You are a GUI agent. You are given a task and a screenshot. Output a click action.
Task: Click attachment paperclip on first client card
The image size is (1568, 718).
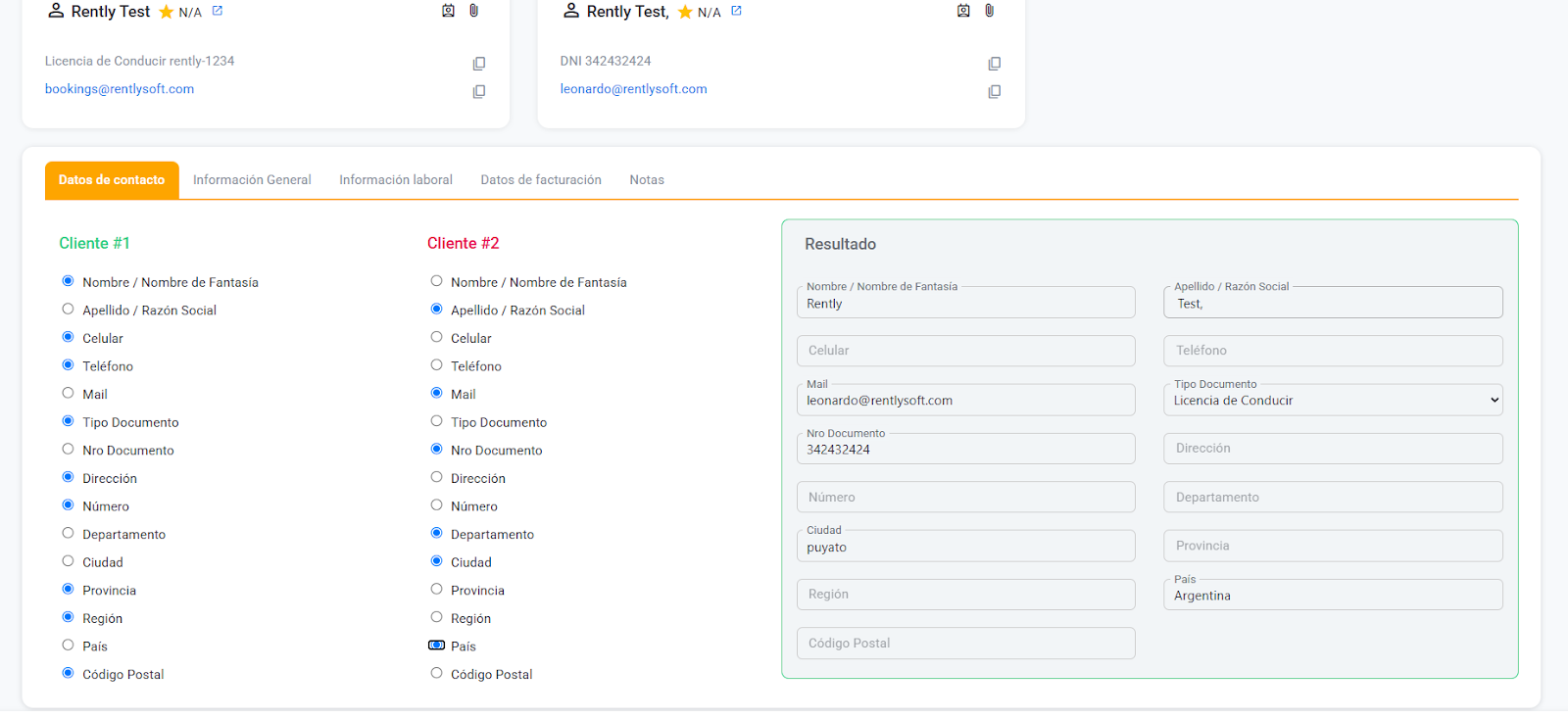point(474,11)
